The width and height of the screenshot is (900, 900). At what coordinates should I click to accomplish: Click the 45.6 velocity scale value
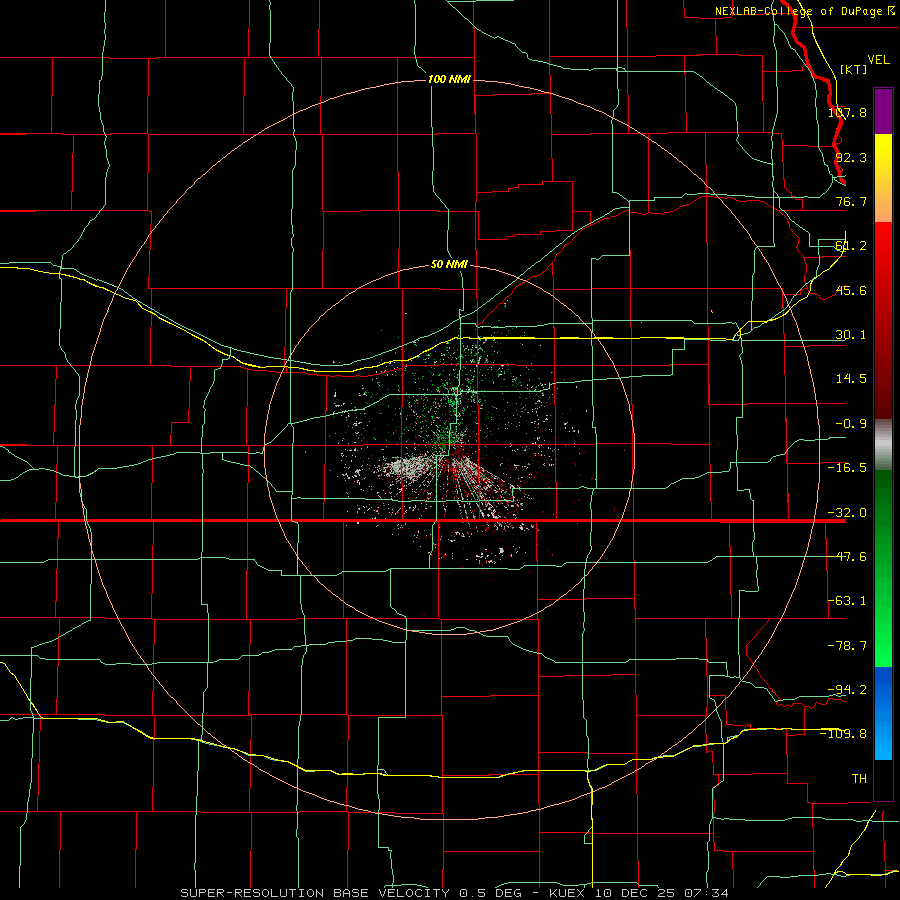851,290
